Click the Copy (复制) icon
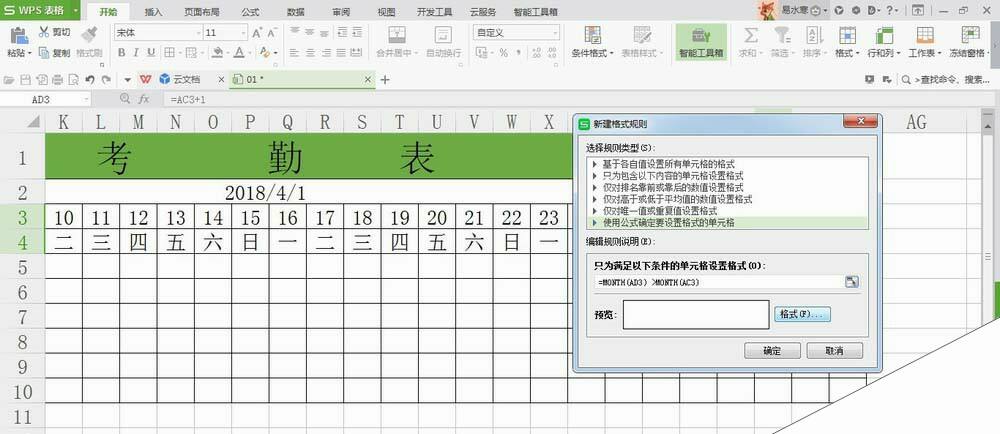Viewport: 1000px width, 434px height. pos(44,53)
